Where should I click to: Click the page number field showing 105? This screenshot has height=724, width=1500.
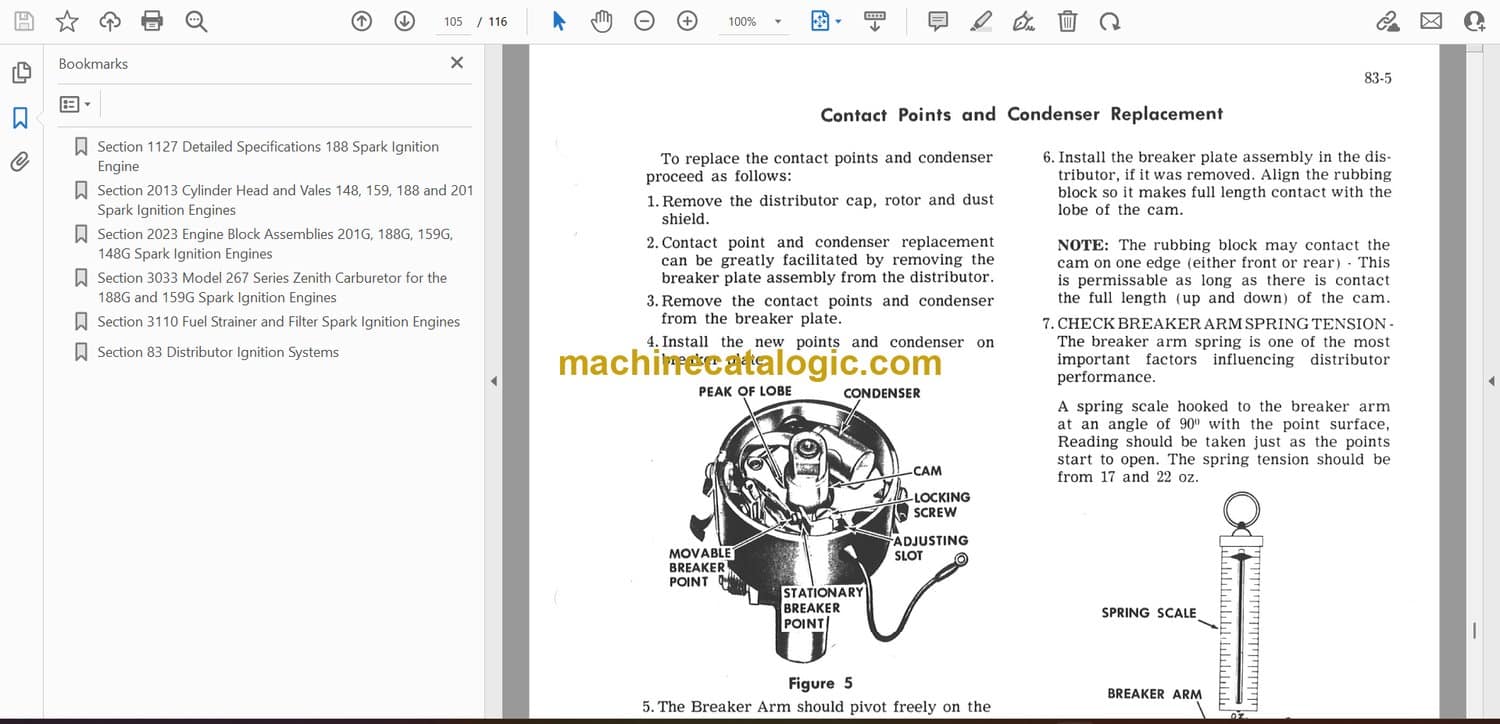(x=453, y=21)
